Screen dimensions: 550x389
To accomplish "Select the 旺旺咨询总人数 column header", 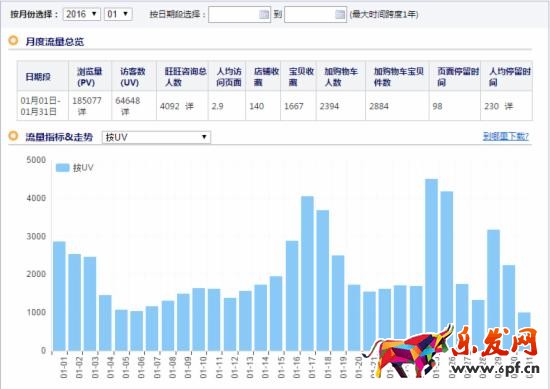I will [182, 76].
